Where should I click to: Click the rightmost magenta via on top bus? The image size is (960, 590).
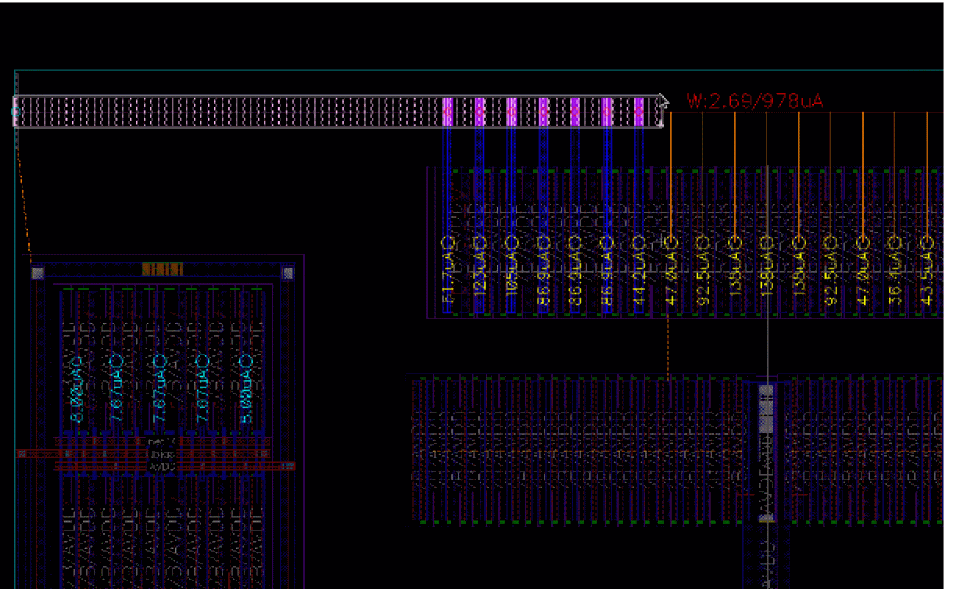[x=639, y=111]
